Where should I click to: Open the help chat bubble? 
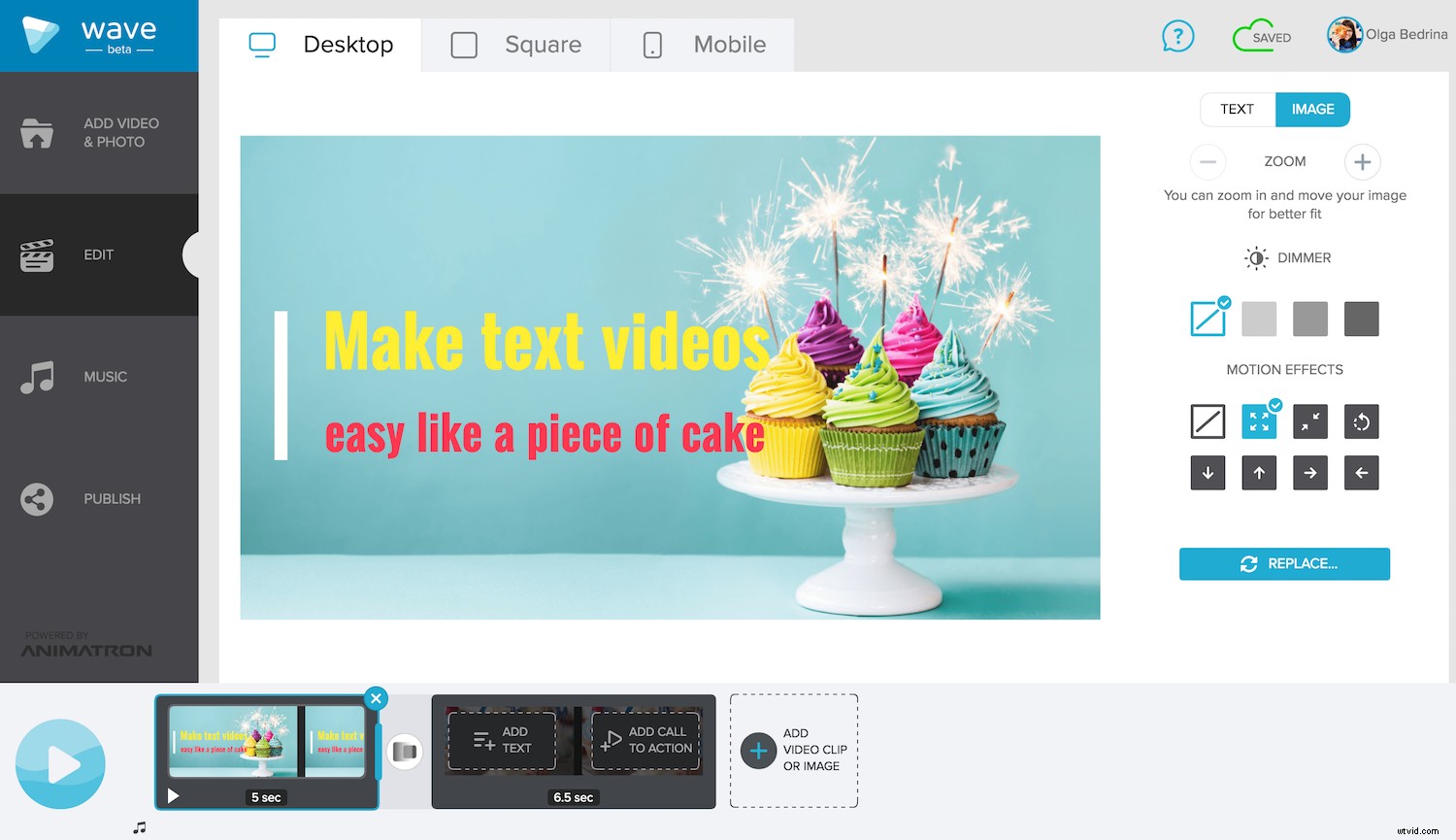point(1177,36)
